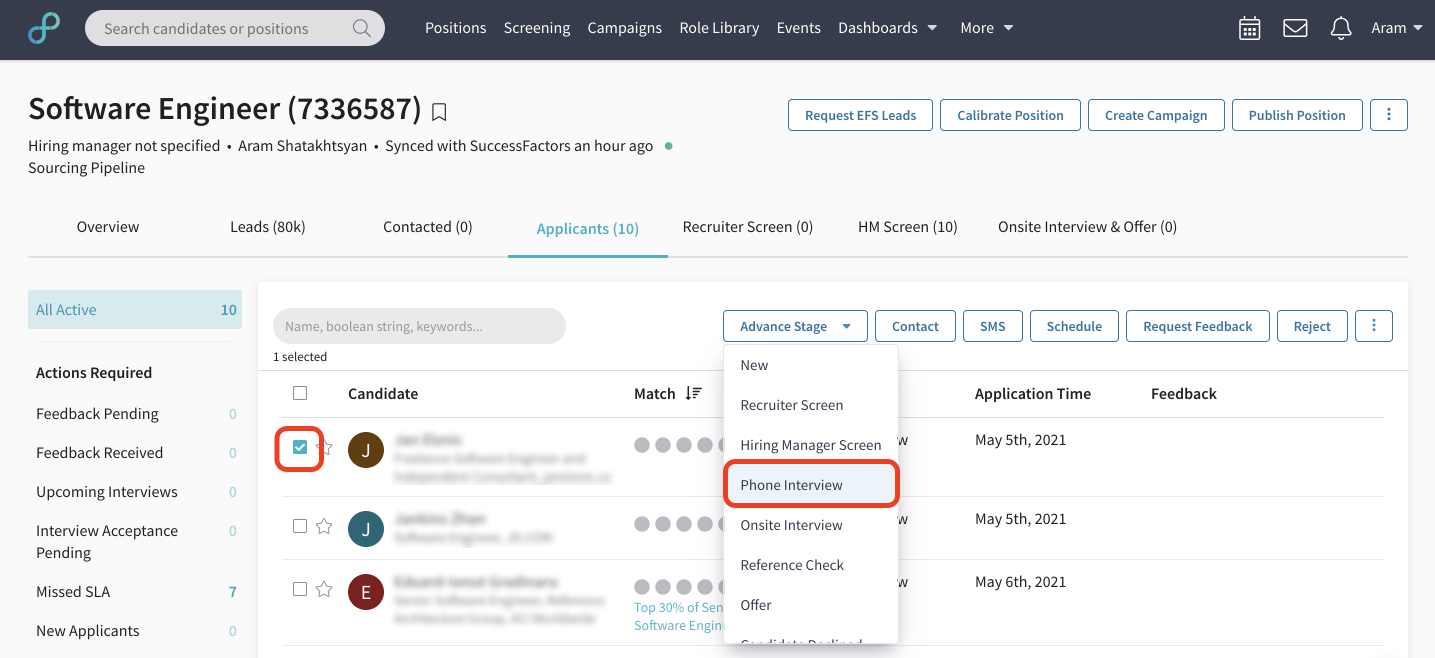Viewport: 1435px width, 658px height.
Task: Click the teal J candidate avatar
Action: (x=366, y=529)
